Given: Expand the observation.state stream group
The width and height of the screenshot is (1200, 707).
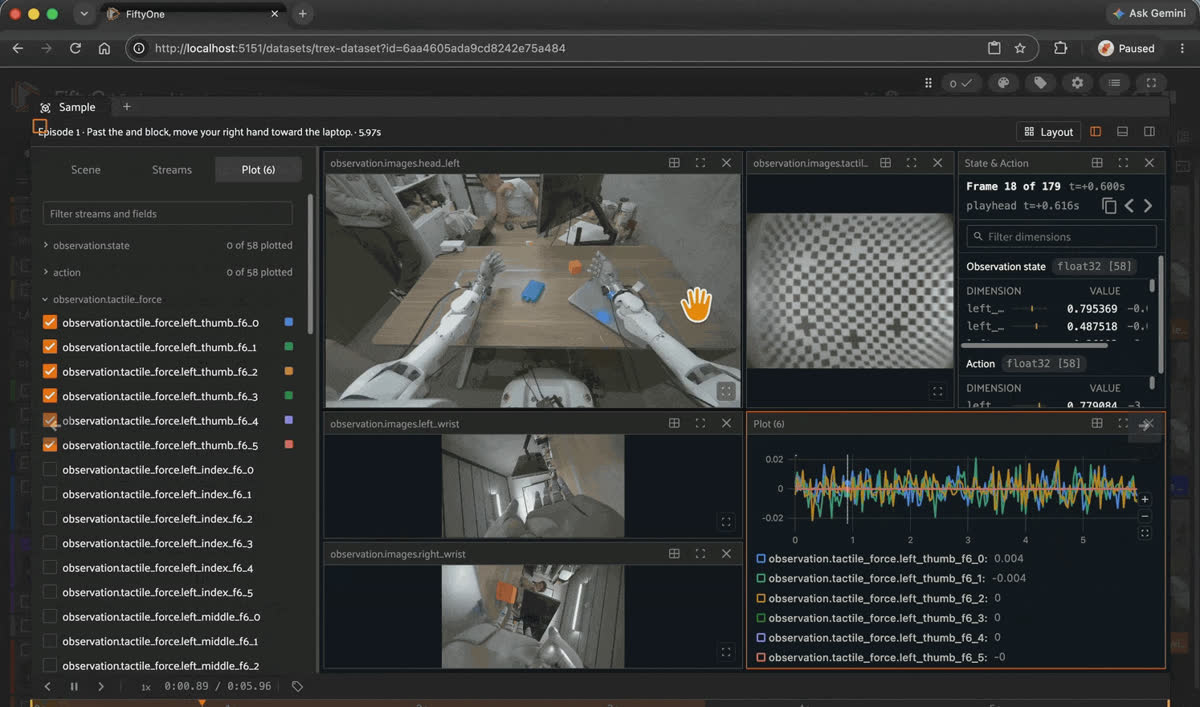Looking at the screenshot, I should 46,245.
